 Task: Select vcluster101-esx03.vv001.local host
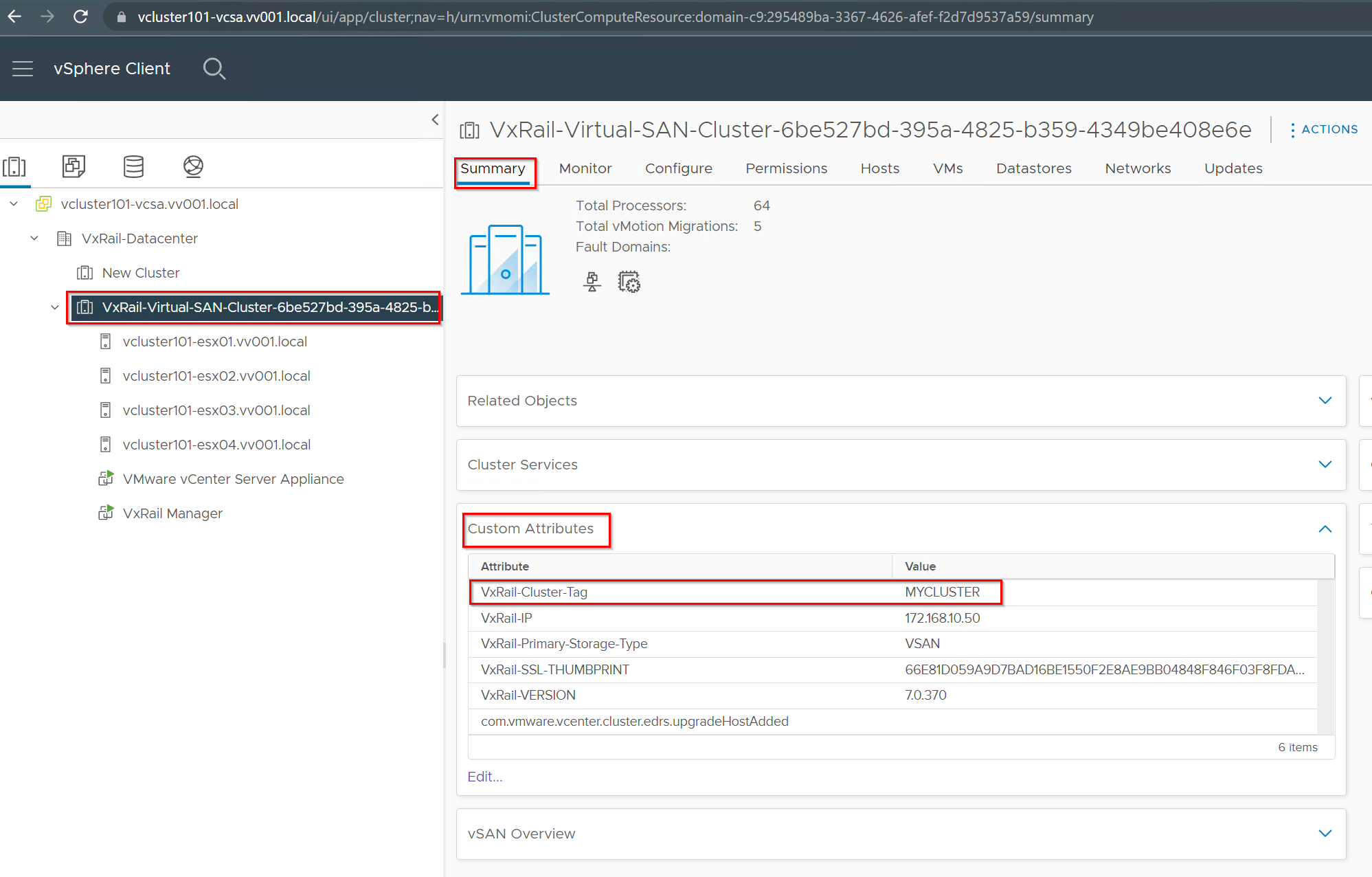(216, 410)
